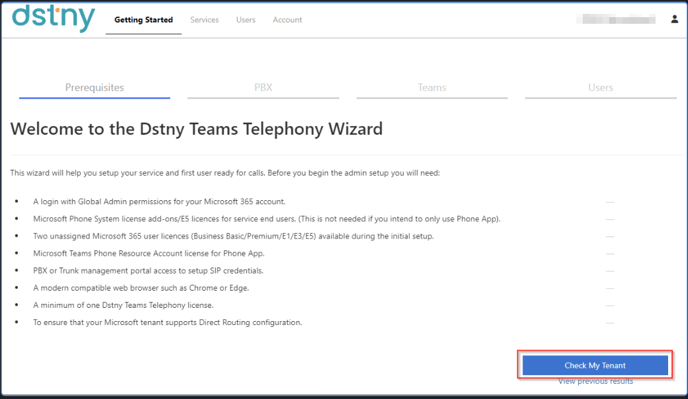Open the user profile icon
The height and width of the screenshot is (399, 688).
point(674,19)
